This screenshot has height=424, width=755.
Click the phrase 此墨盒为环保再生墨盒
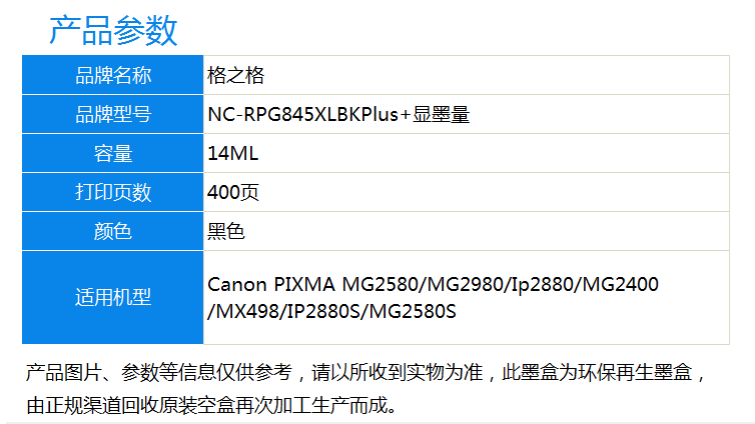click(597, 372)
